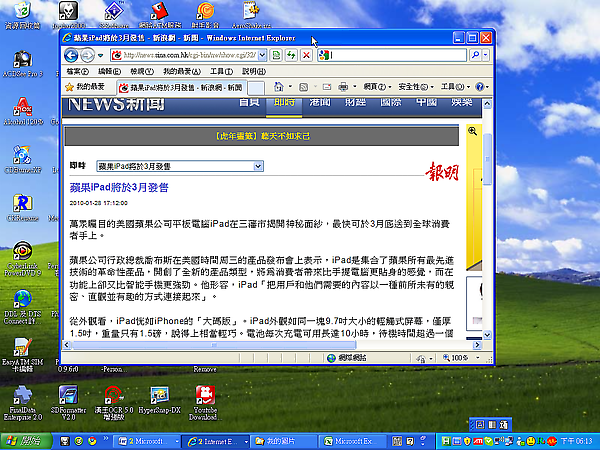The height and width of the screenshot is (450, 600).
Task: Open the 安全性(S) command bar menu
Action: point(416,87)
